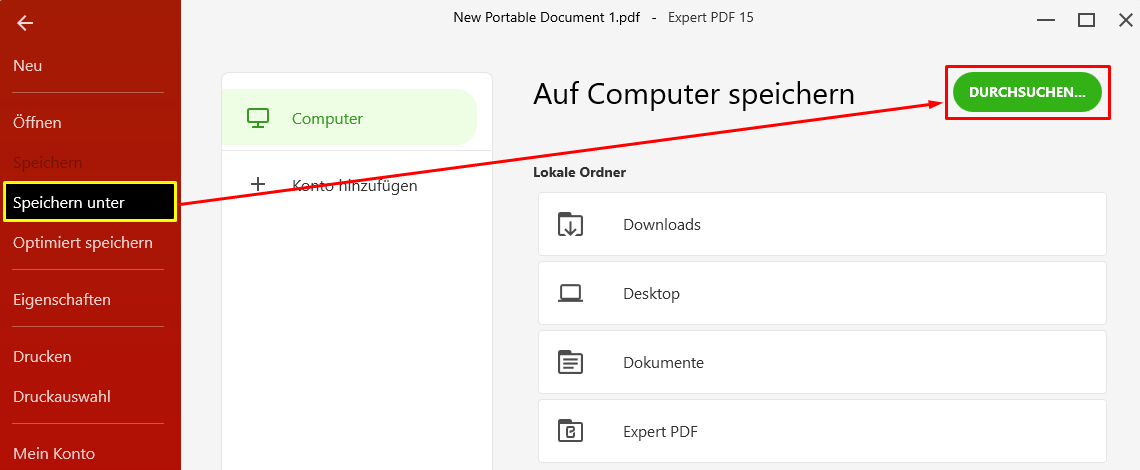Open Druckauswahl entry

coord(62,397)
